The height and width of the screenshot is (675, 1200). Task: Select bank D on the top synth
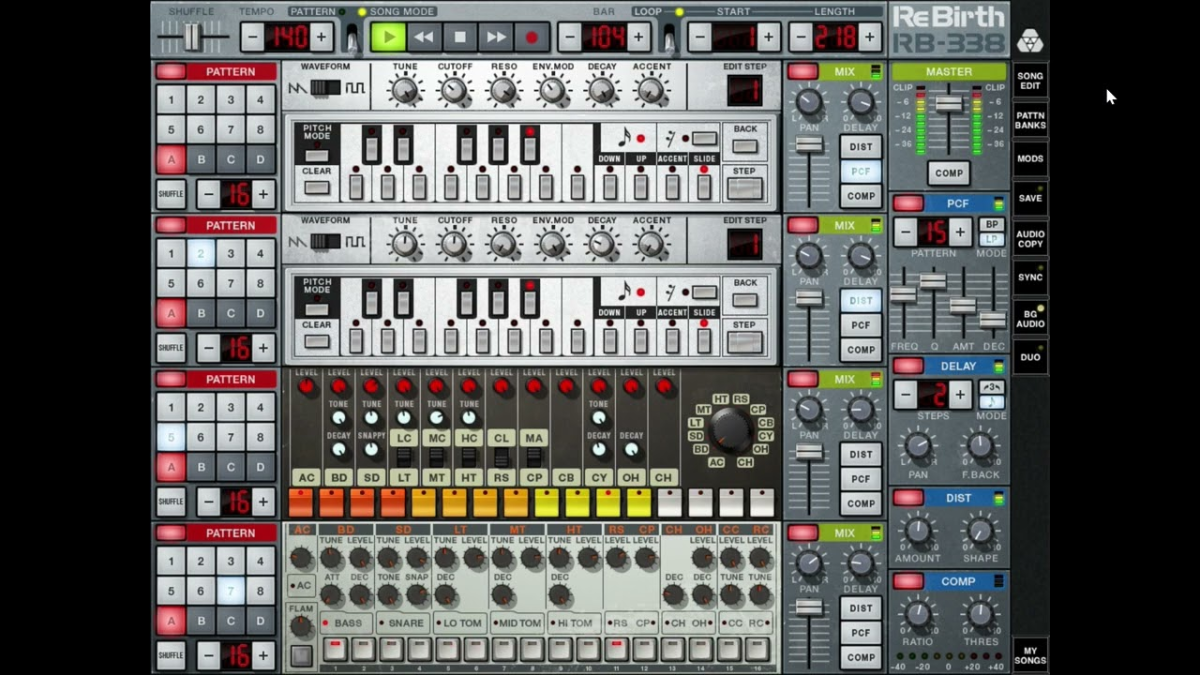point(261,159)
